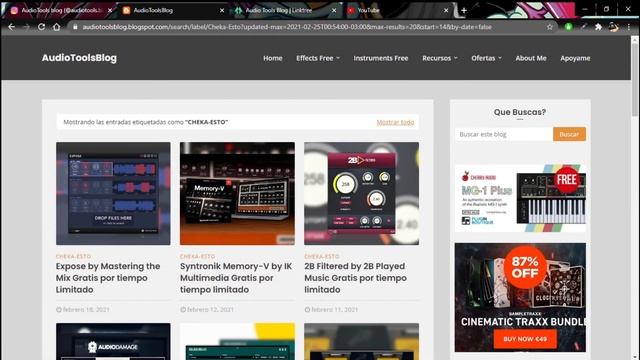Go back using the browser back arrow
This screenshot has height=360, width=640.
11,27
